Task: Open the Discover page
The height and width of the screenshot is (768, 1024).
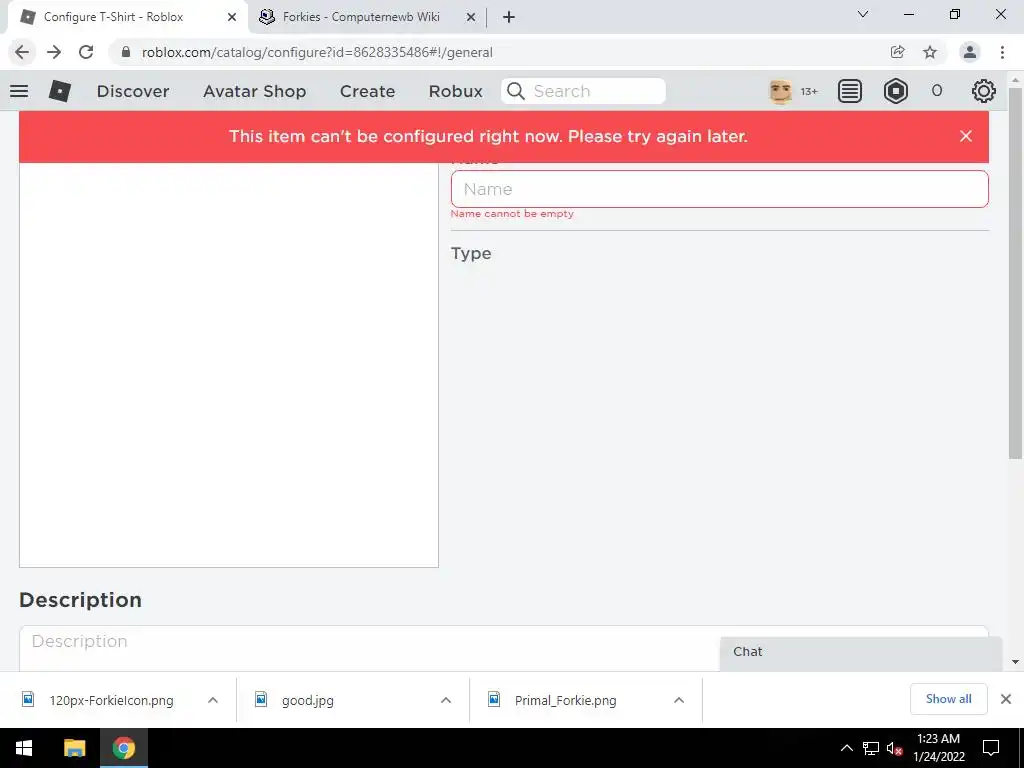Action: click(x=133, y=91)
